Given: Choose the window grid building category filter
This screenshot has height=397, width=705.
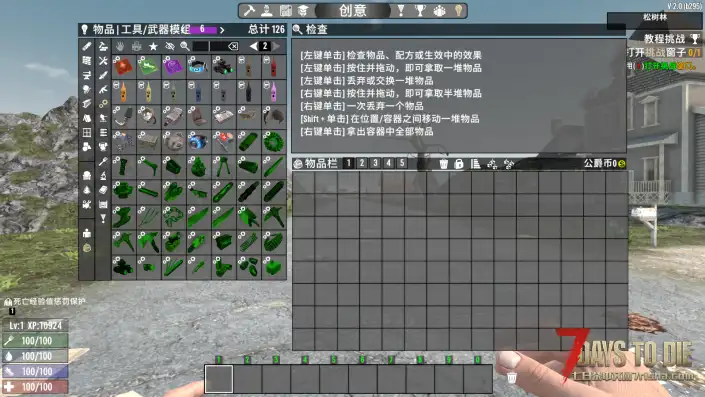Looking at the screenshot, I should pos(87,133).
